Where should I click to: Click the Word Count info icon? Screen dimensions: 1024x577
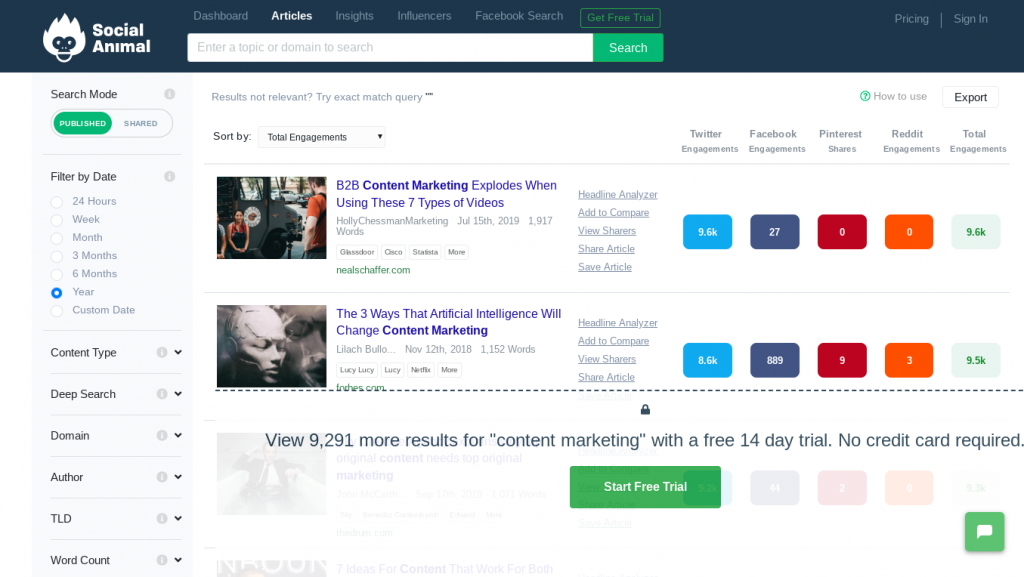click(x=162, y=560)
